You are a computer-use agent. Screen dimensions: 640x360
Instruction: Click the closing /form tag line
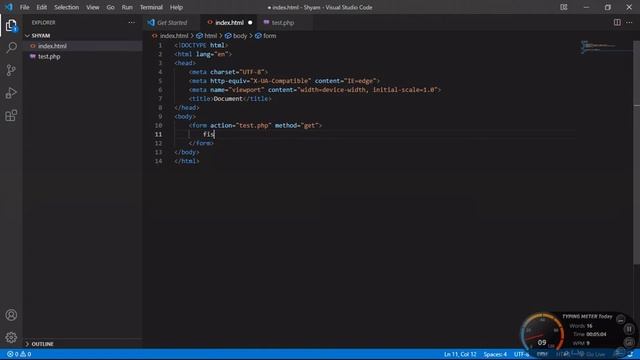coord(201,143)
